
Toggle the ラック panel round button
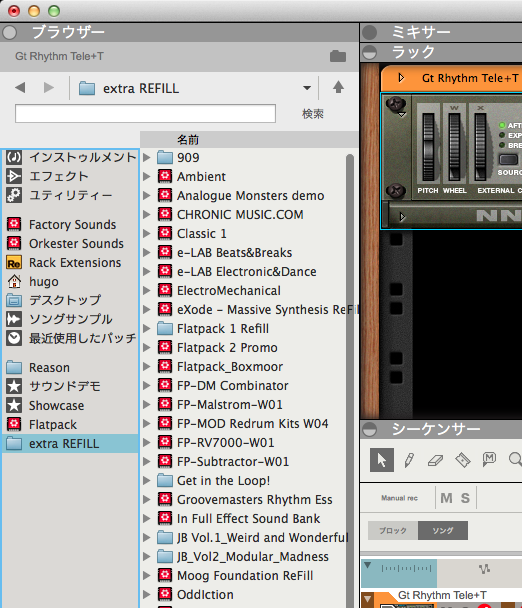[x=370, y=52]
